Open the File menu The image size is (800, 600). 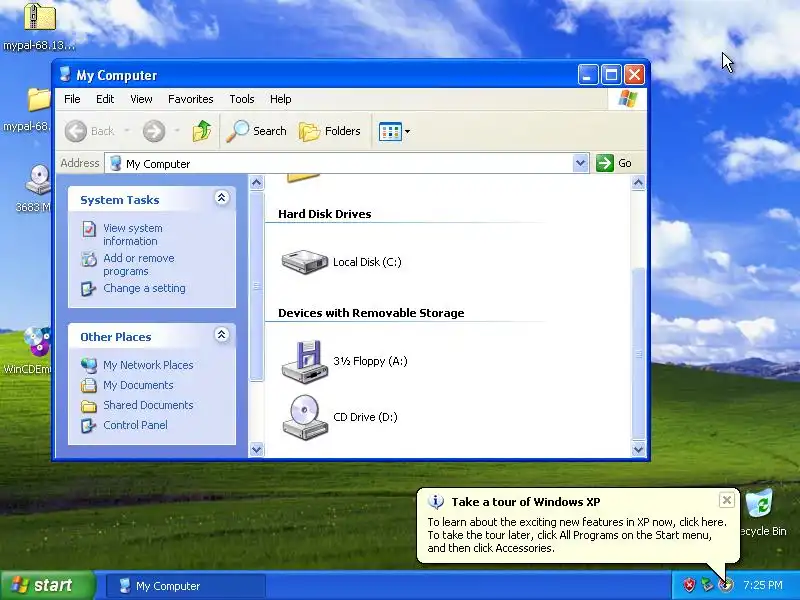point(72,99)
